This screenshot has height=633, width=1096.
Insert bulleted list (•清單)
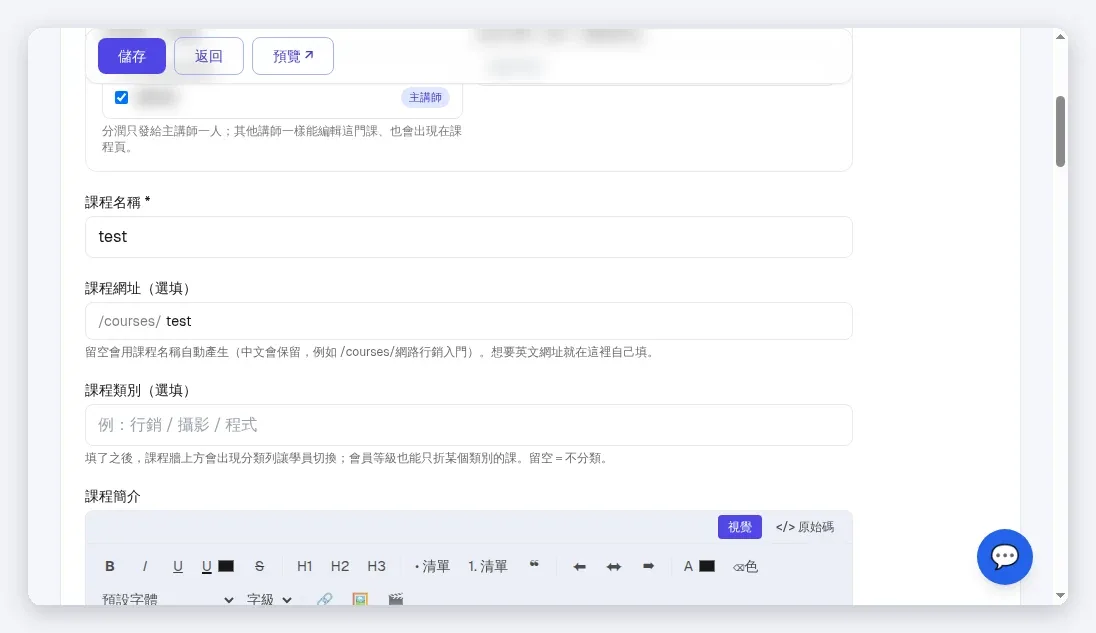[x=433, y=567]
